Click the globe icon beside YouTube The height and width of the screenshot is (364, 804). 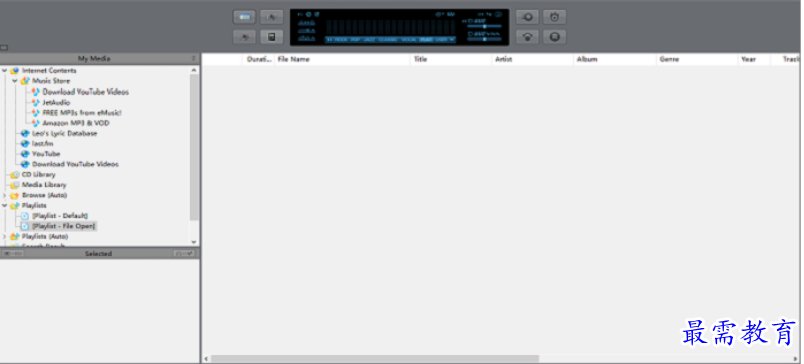(x=25, y=154)
